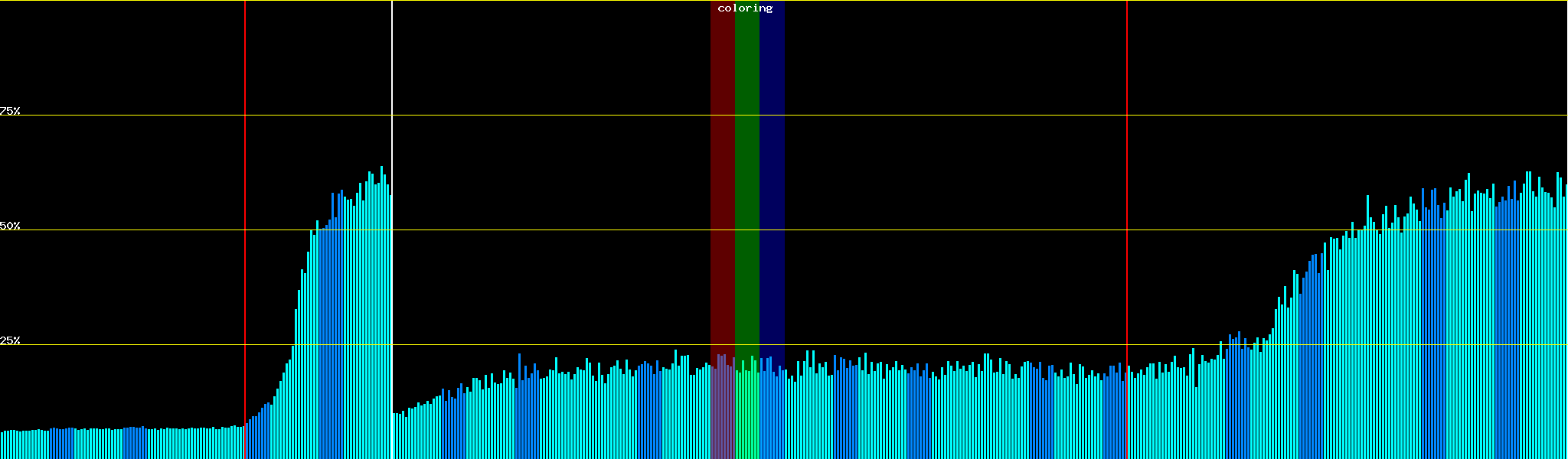
Task: Click the 50% axis label
Action: pos(10,226)
